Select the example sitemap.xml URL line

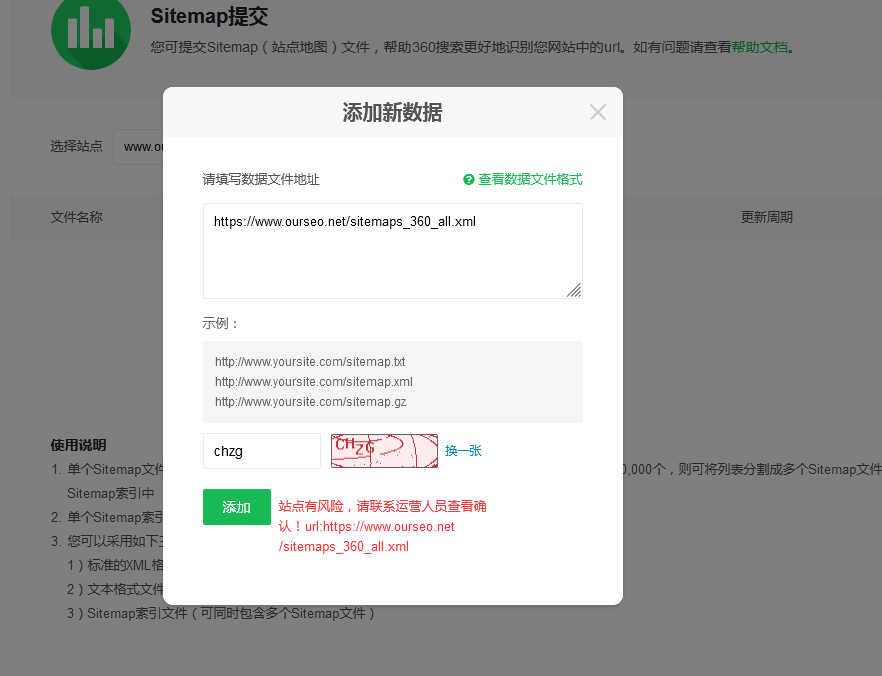[314, 382]
